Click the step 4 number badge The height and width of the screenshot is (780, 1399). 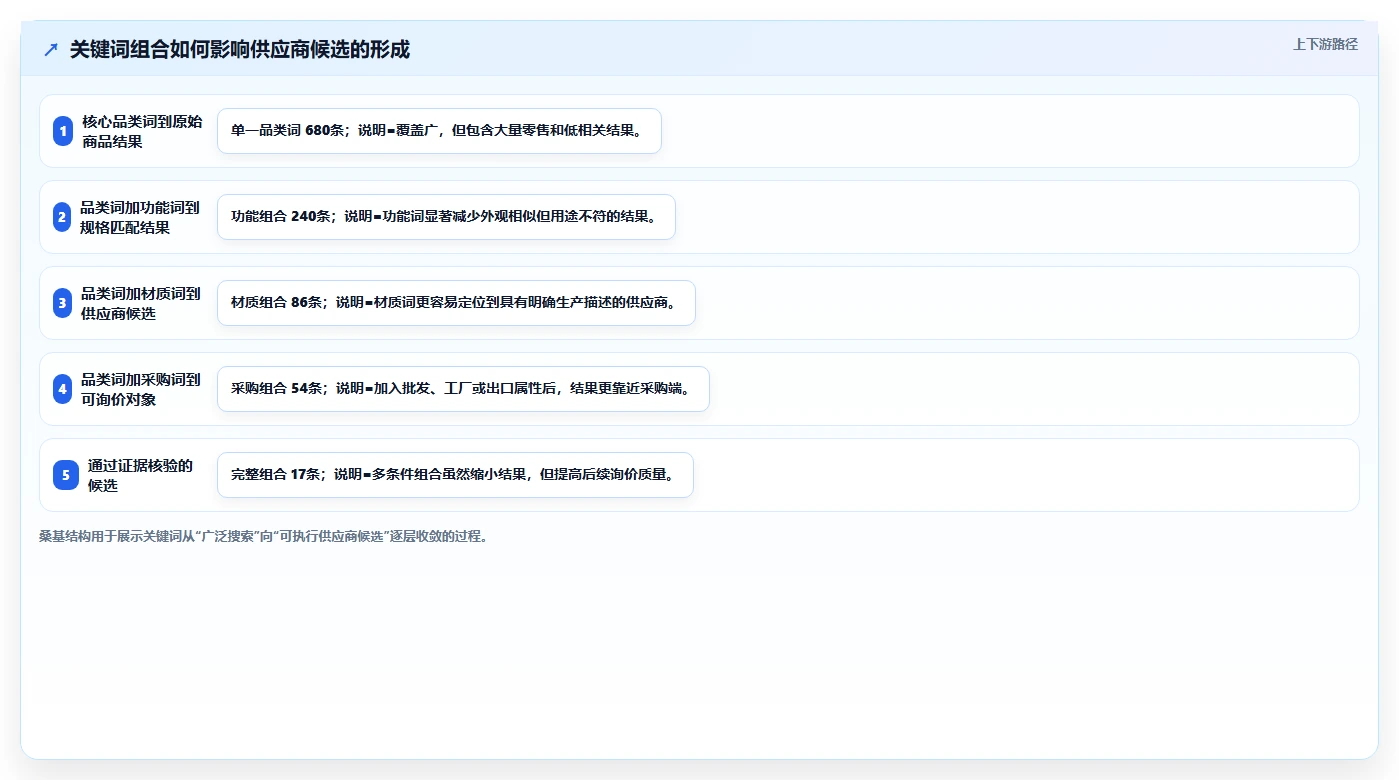tap(62, 389)
